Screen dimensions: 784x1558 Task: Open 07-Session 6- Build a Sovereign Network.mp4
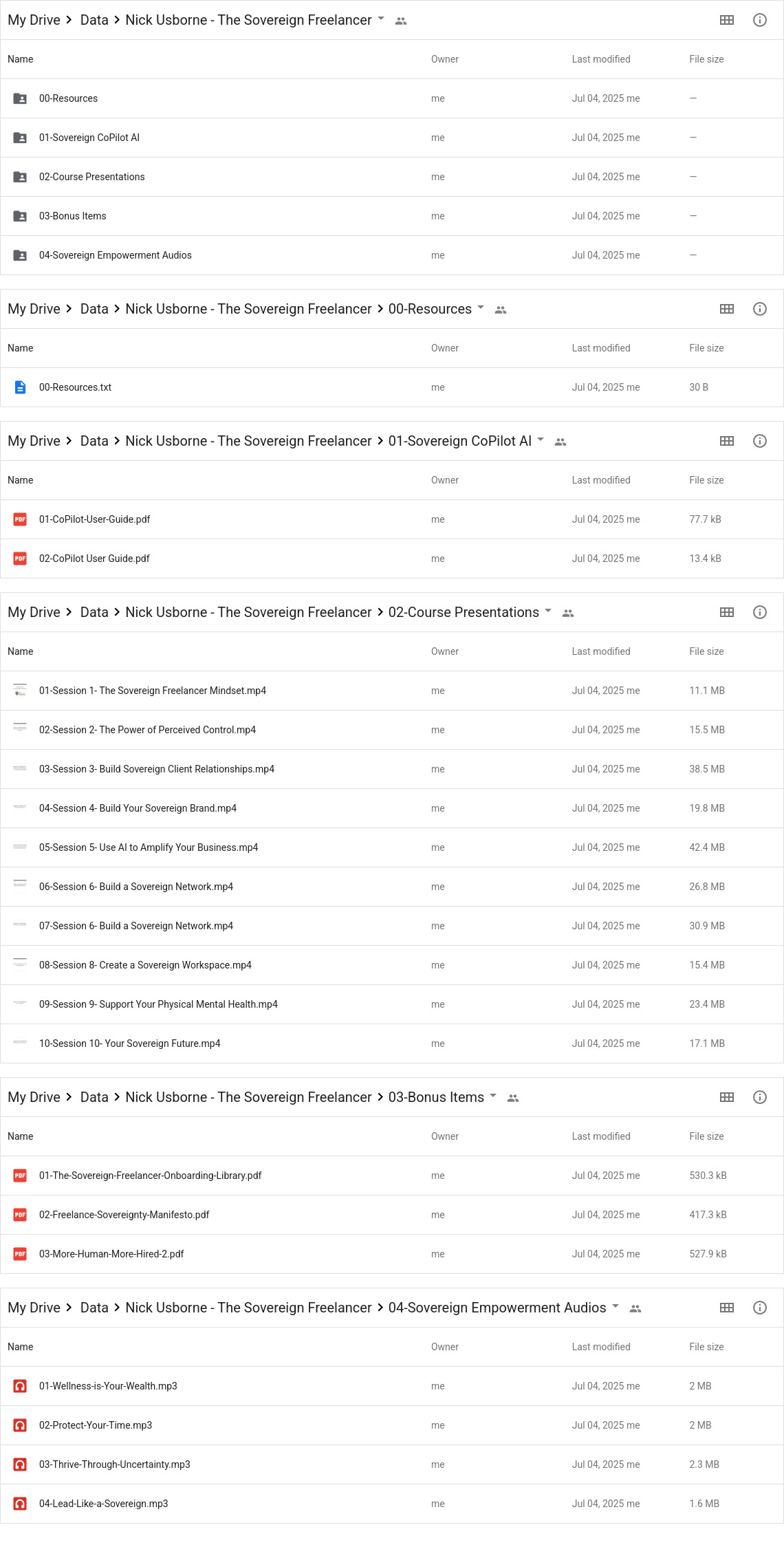[x=136, y=926]
